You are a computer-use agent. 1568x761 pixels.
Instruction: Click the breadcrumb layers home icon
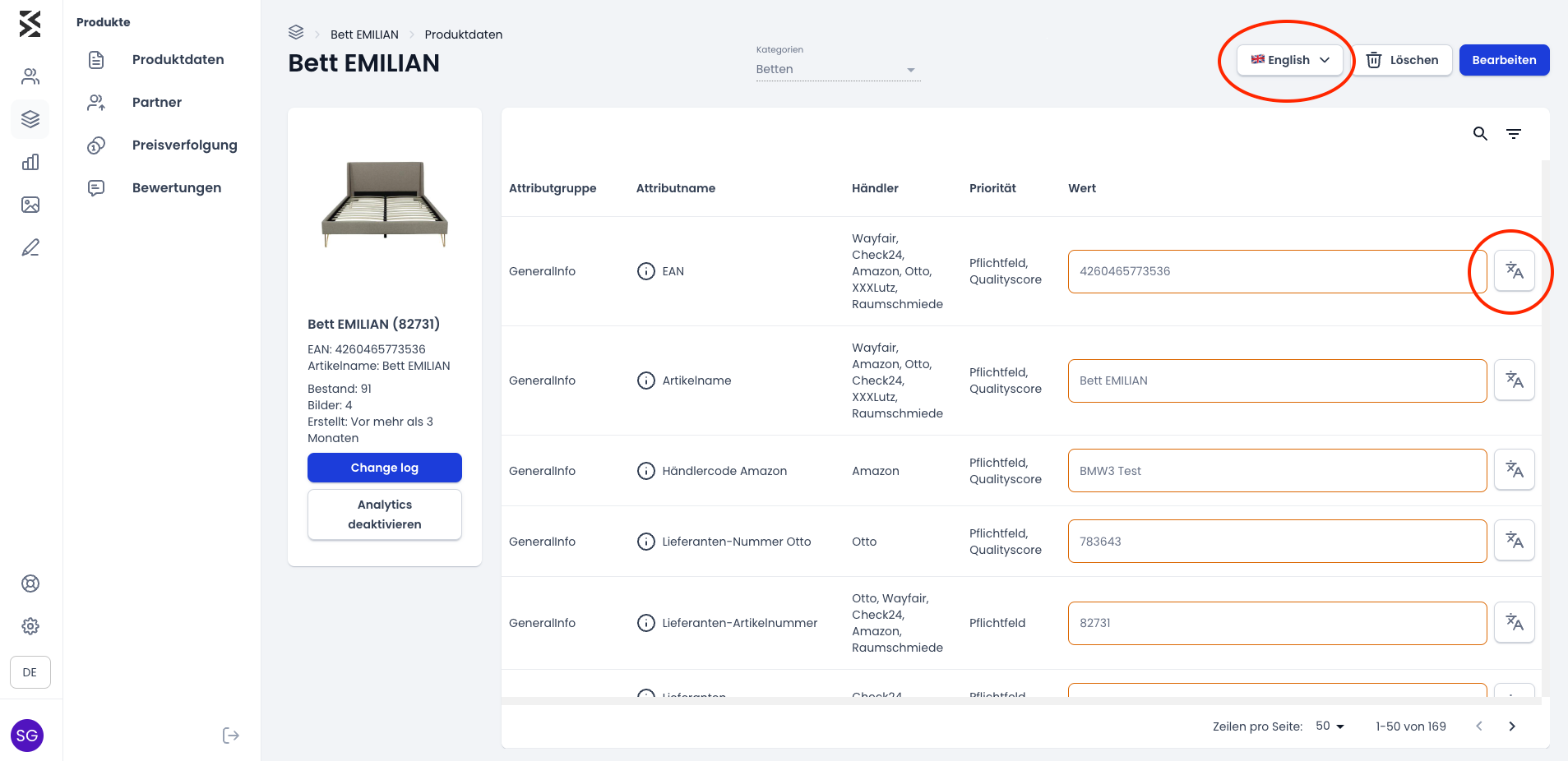[x=296, y=33]
